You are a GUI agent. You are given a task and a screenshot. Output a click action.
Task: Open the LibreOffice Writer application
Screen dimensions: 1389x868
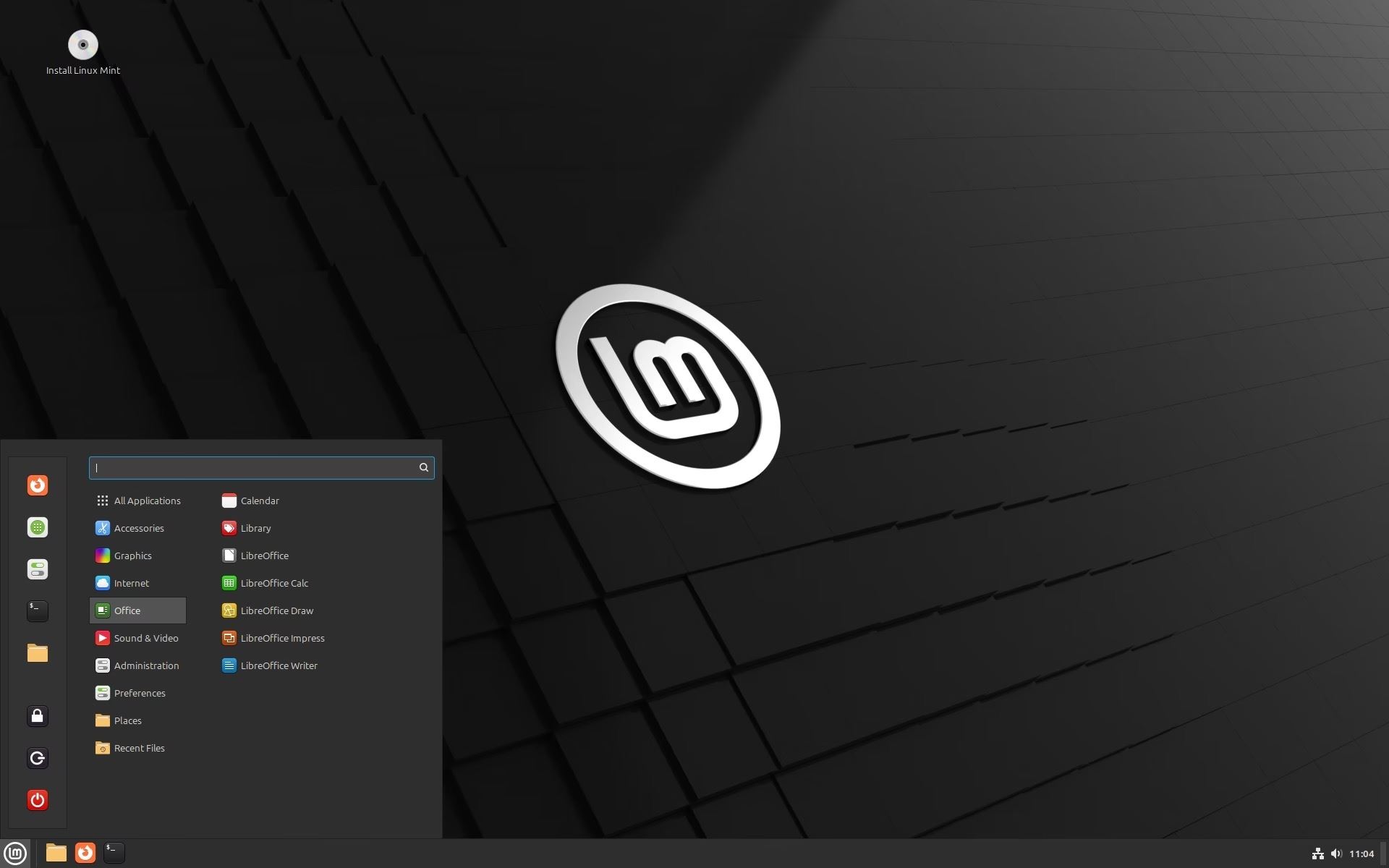click(x=279, y=665)
